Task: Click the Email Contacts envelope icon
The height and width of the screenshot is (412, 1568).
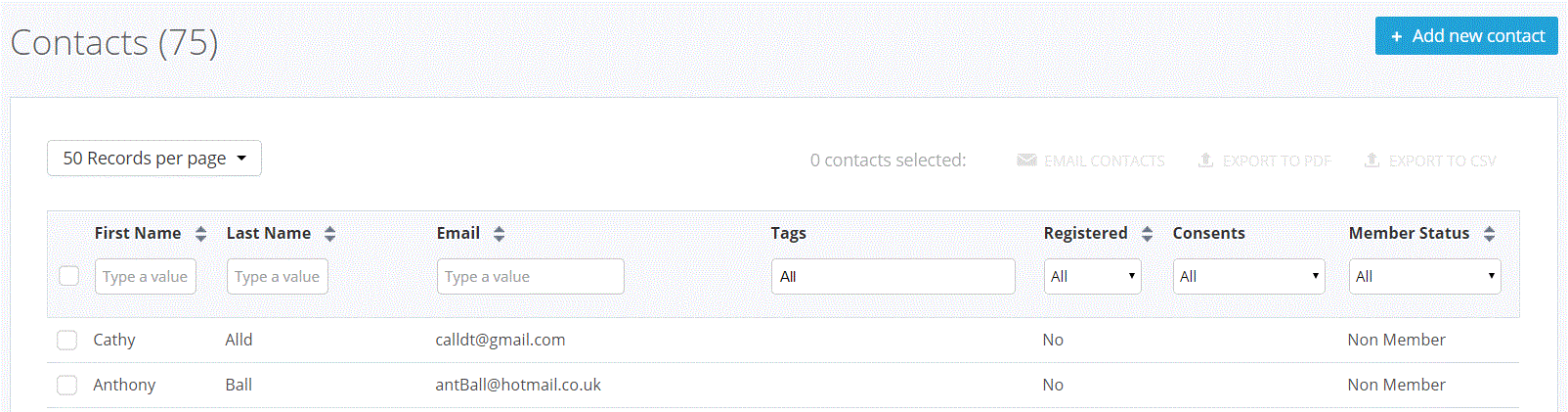Action: point(1025,160)
